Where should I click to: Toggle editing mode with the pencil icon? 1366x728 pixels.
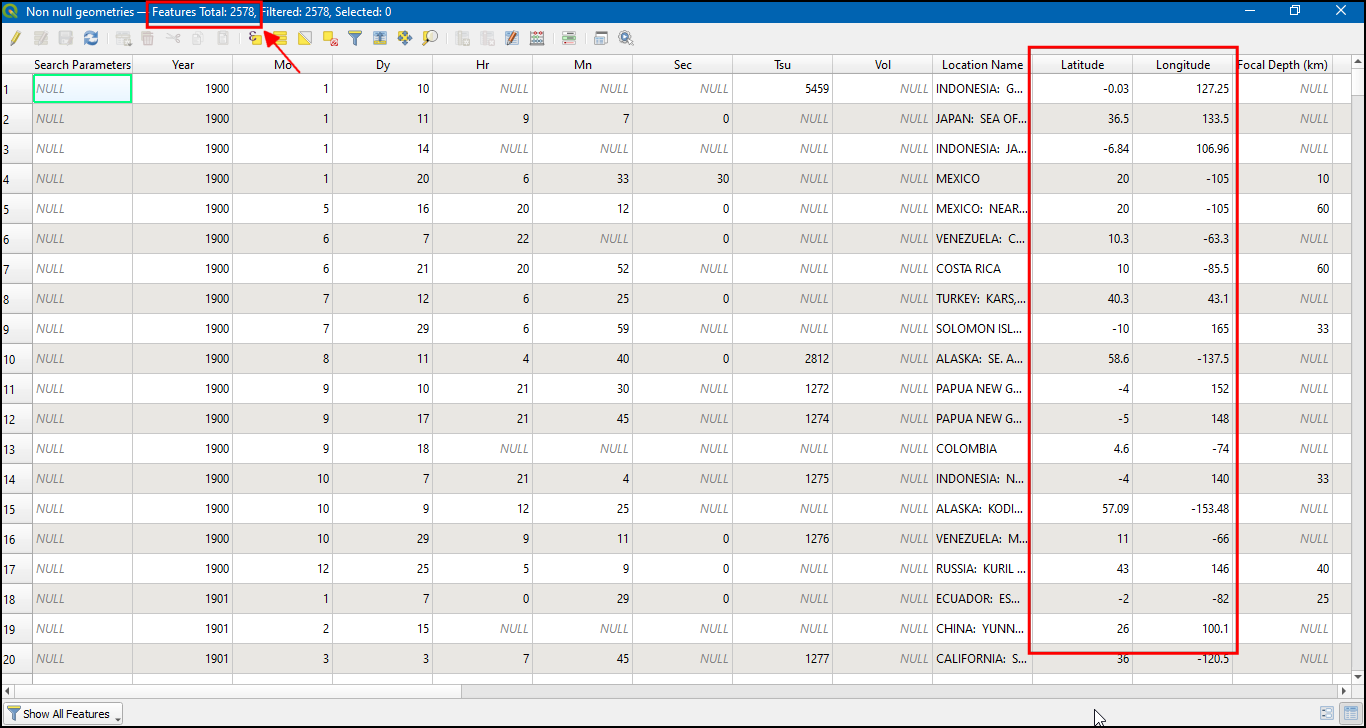coord(15,39)
